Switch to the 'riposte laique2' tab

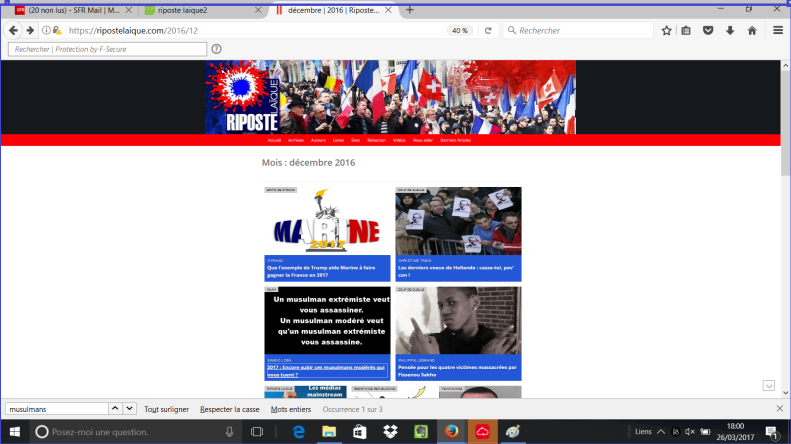coord(198,10)
